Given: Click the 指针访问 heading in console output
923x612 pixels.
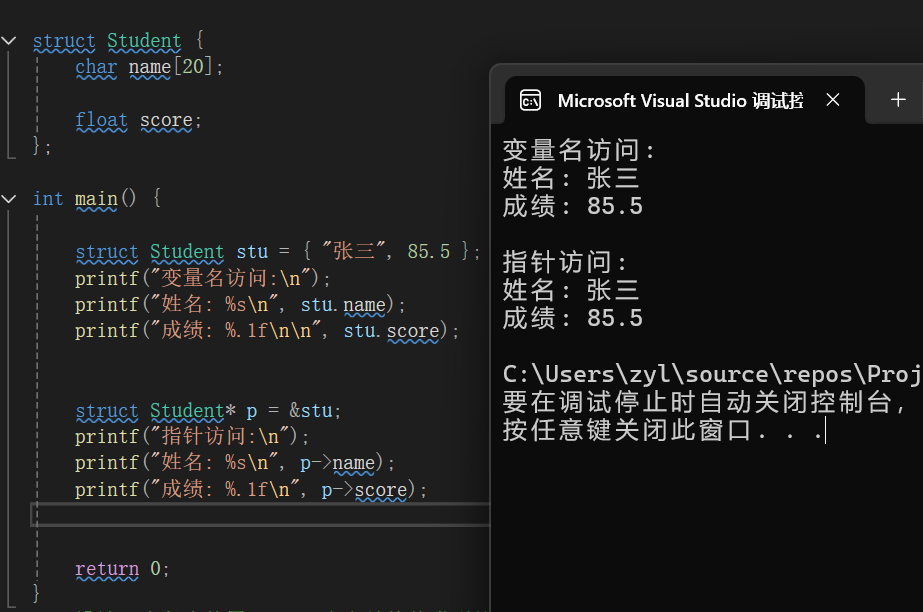Looking at the screenshot, I should pyautogui.click(x=566, y=262).
